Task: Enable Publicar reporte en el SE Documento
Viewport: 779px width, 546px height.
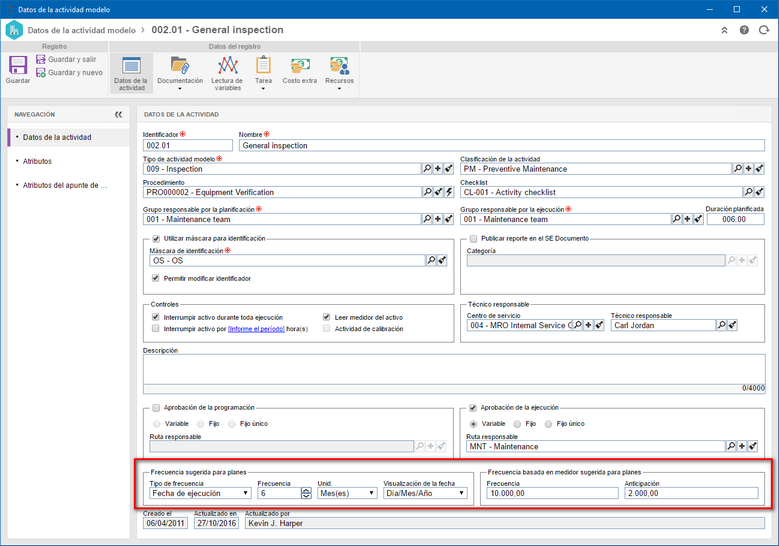Action: (473, 238)
